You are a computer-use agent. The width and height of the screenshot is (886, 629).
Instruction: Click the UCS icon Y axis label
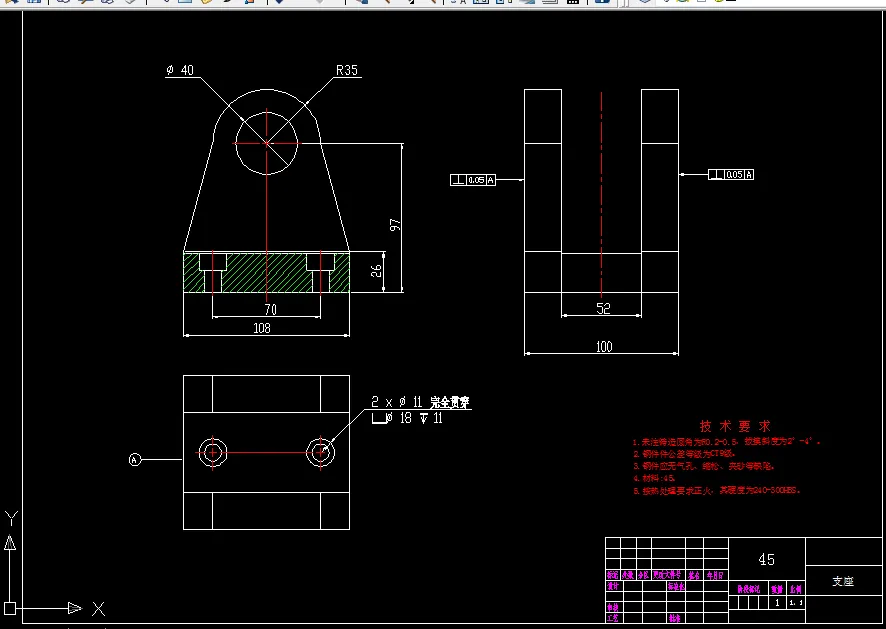coord(11,518)
